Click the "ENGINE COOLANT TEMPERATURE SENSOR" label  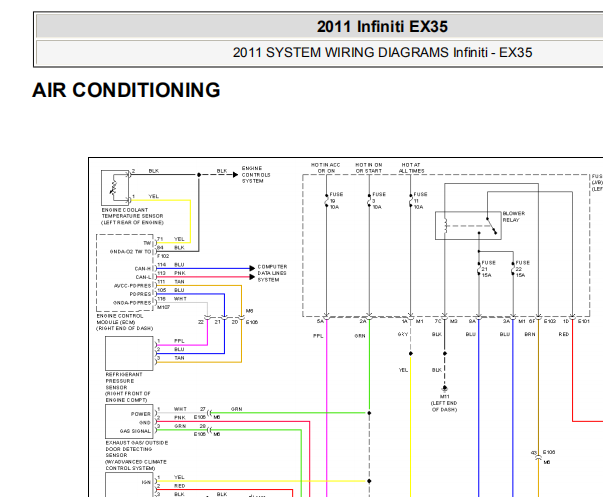click(x=132, y=216)
